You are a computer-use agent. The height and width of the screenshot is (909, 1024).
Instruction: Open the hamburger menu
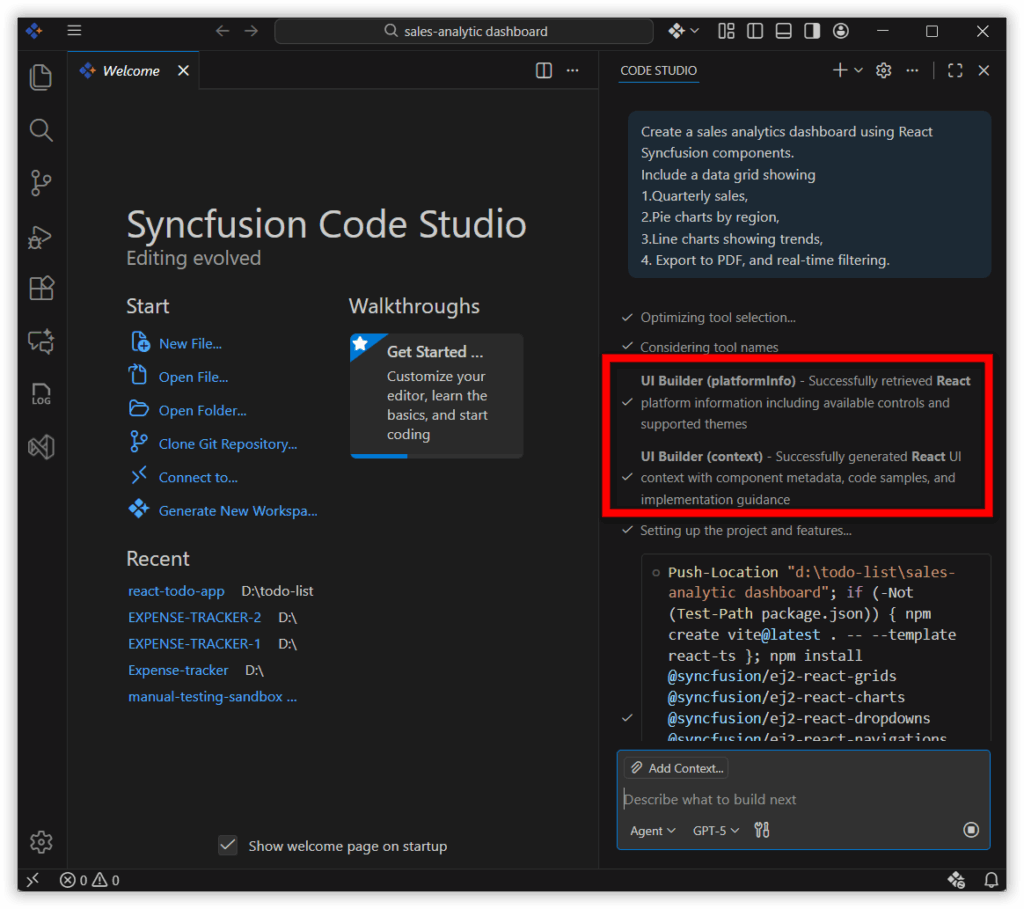(x=74, y=30)
